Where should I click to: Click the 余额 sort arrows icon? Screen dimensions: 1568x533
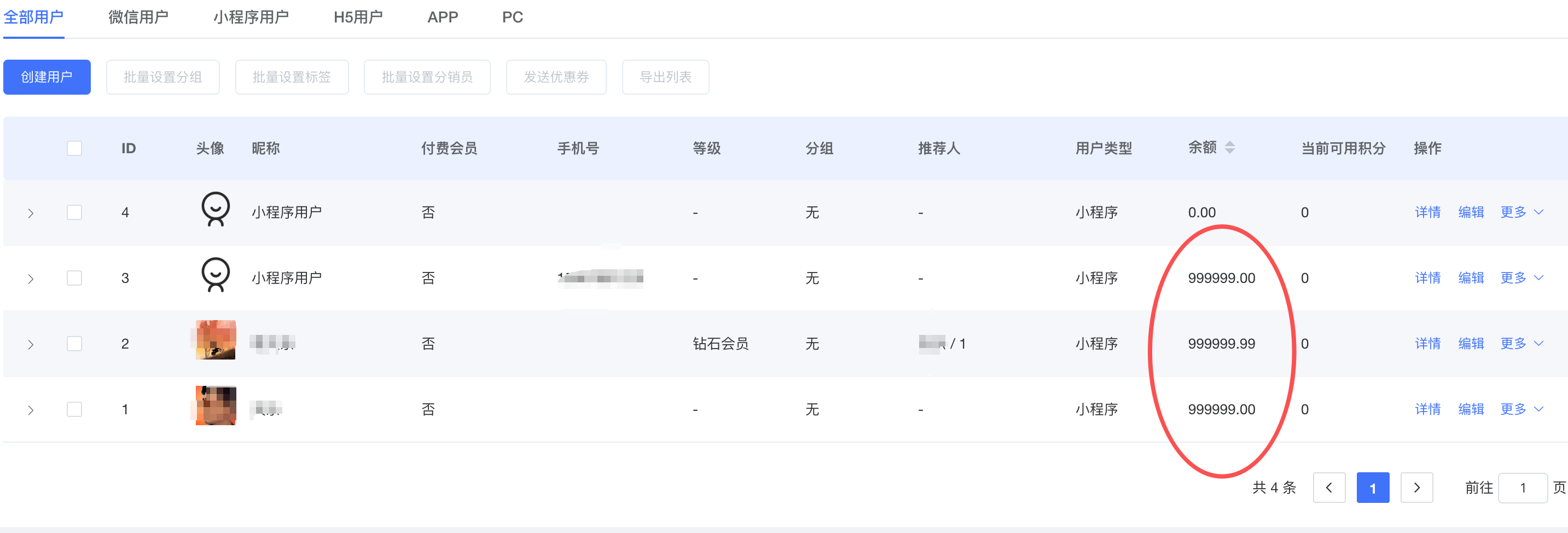1229,147
